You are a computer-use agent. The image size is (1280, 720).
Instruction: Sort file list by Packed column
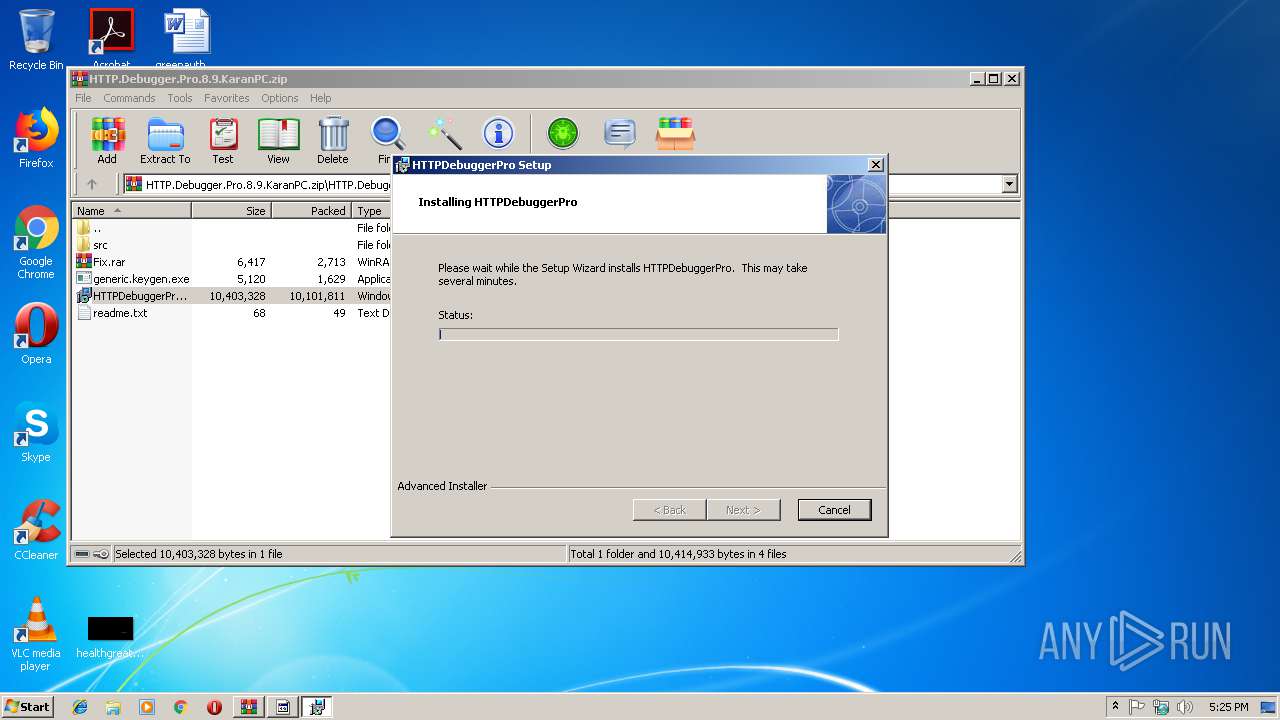click(311, 211)
